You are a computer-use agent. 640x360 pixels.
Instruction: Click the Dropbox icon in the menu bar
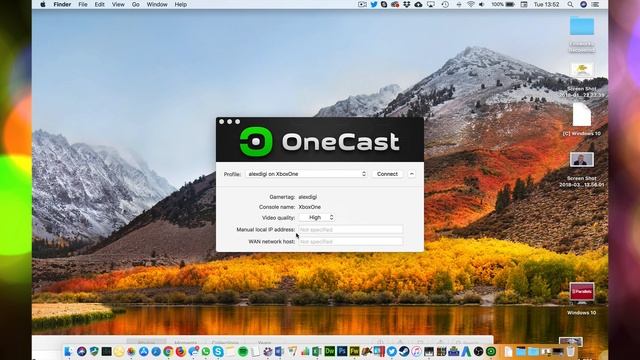[406, 4]
